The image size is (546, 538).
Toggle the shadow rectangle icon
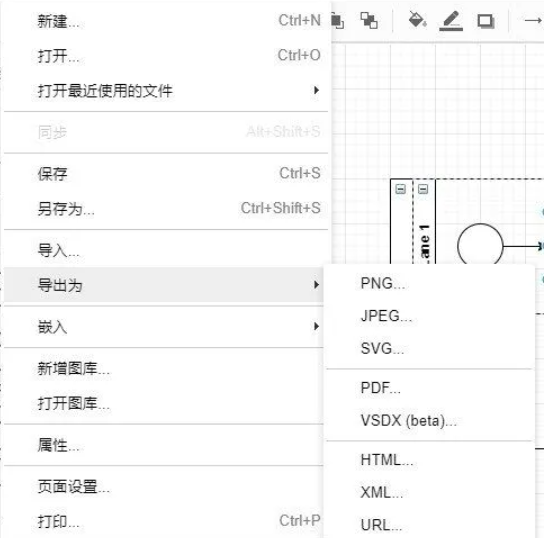pyautogui.click(x=486, y=21)
